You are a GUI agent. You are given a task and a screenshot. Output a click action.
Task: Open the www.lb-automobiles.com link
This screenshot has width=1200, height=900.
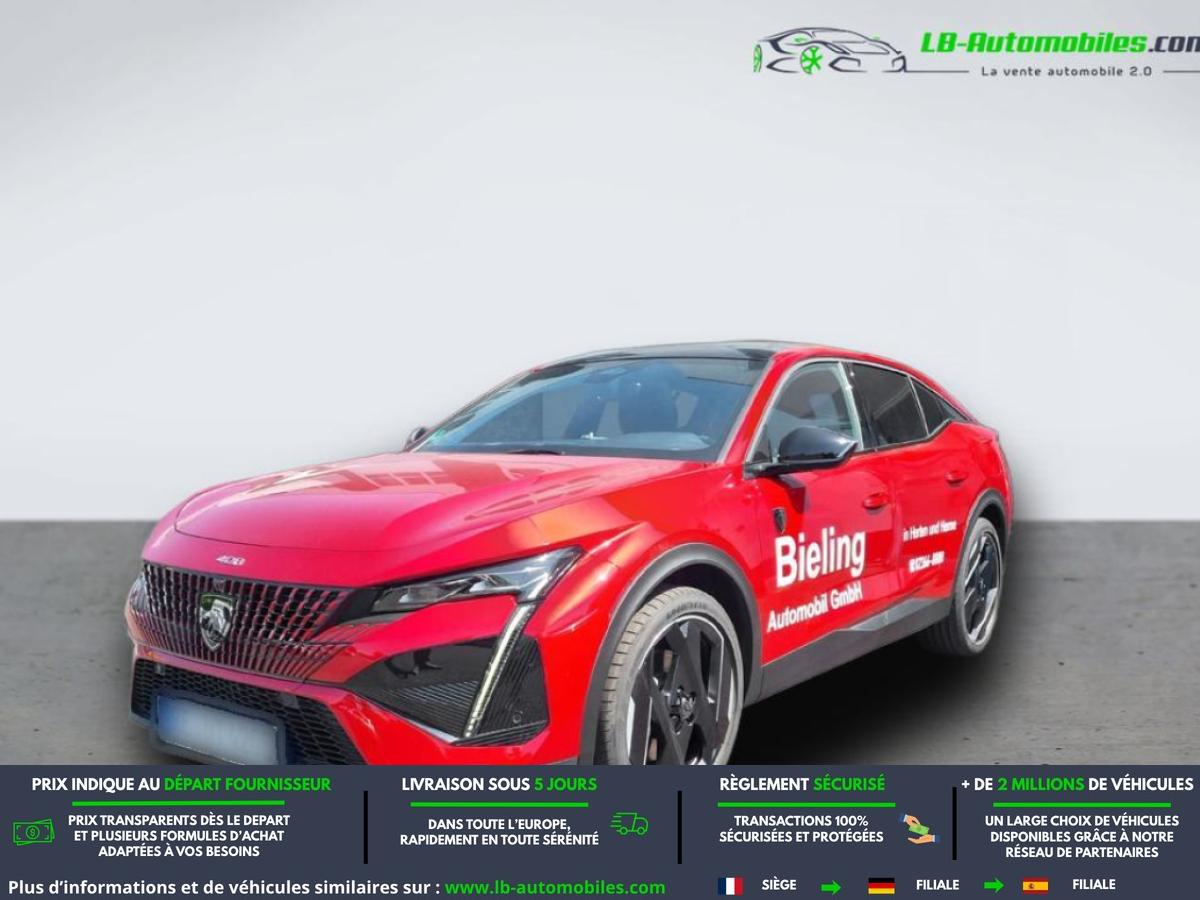coord(555,887)
